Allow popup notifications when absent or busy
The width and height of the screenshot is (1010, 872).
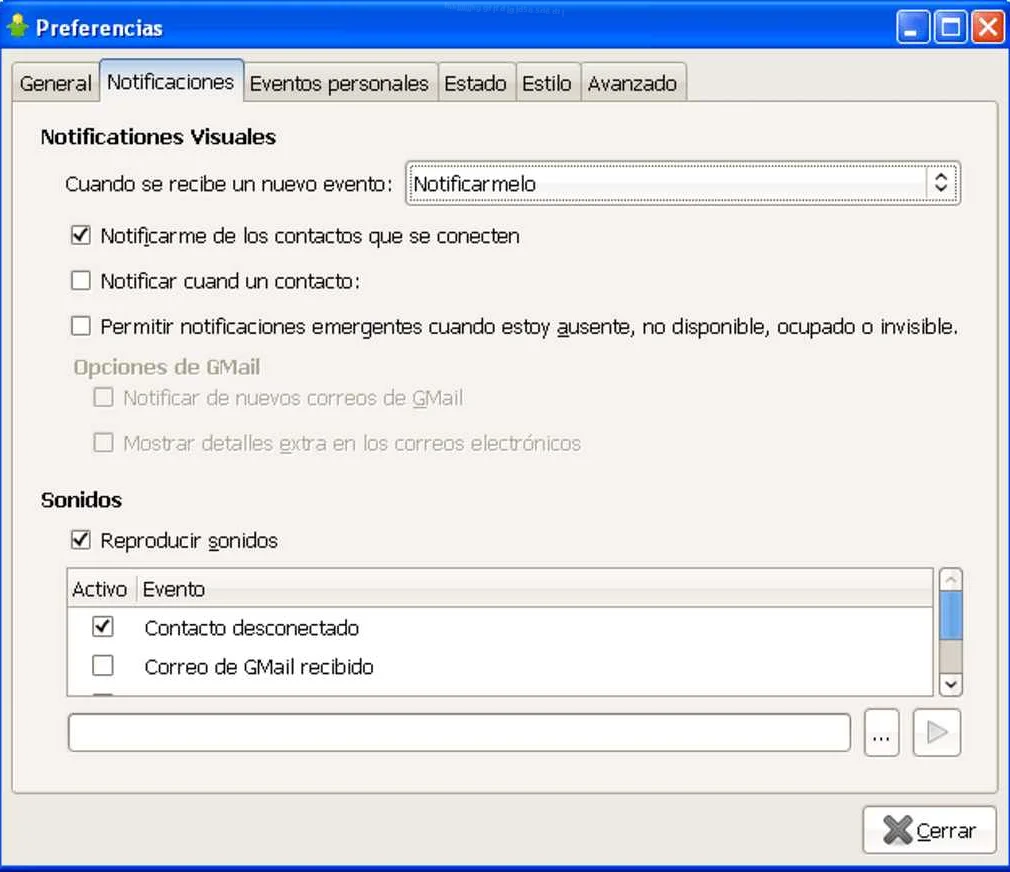pyautogui.click(x=81, y=327)
